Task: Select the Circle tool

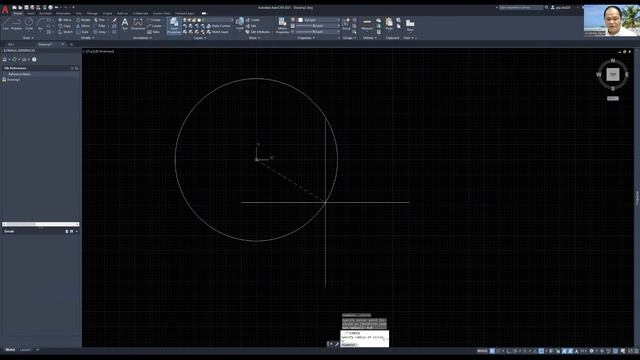Action: point(29,23)
